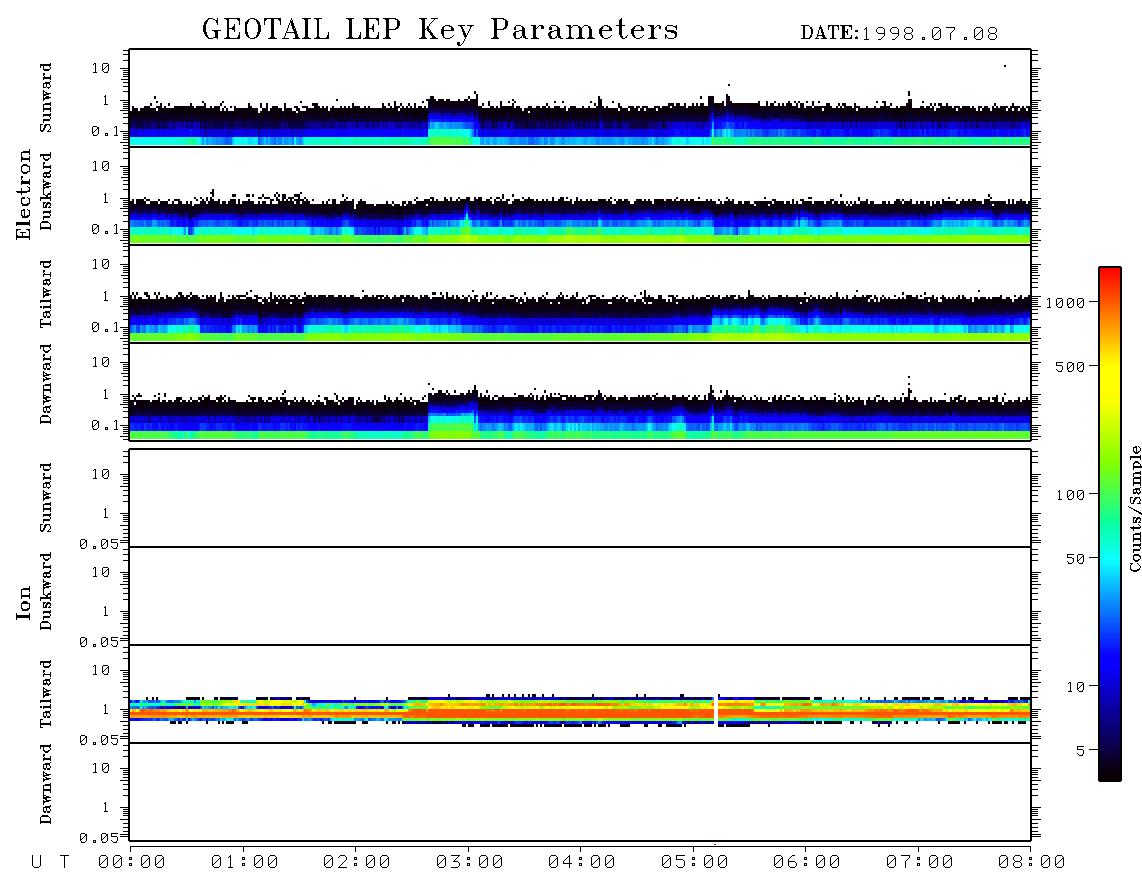
Task: Click the "50" colorbar tick label
Action: tap(1075, 559)
